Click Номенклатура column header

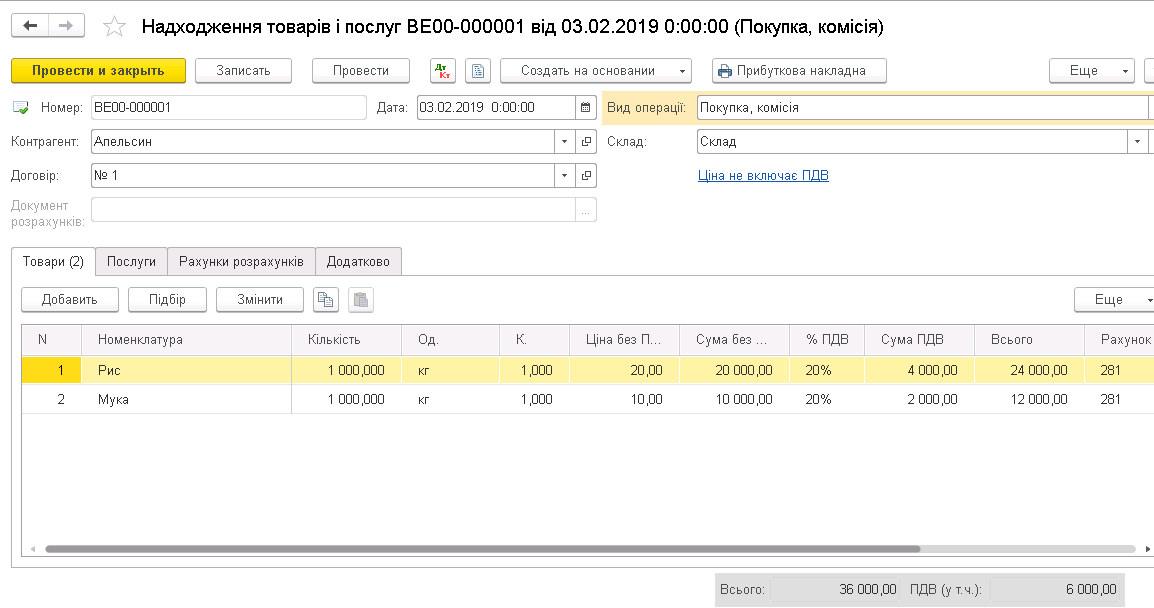(x=186, y=339)
